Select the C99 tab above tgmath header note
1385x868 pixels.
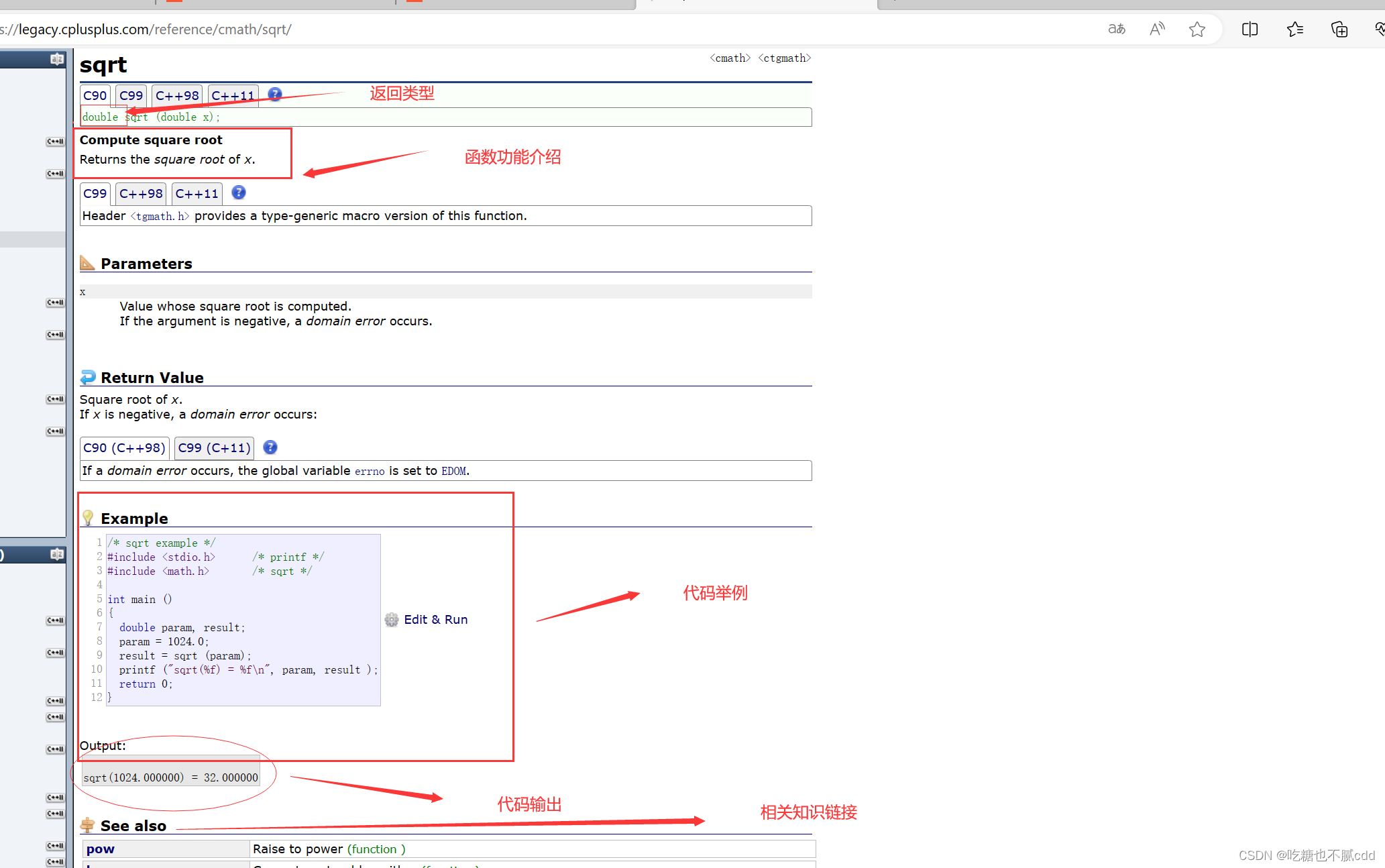[95, 194]
